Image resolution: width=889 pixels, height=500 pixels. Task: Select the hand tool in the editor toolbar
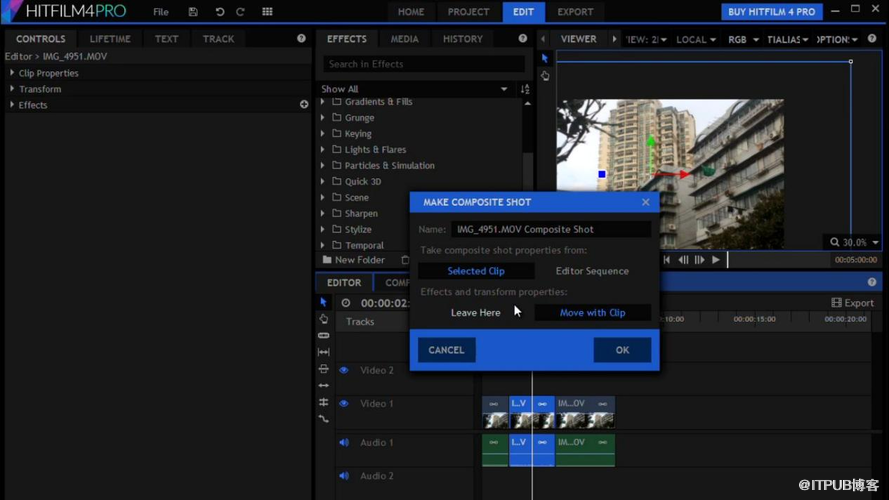pyautogui.click(x=323, y=319)
